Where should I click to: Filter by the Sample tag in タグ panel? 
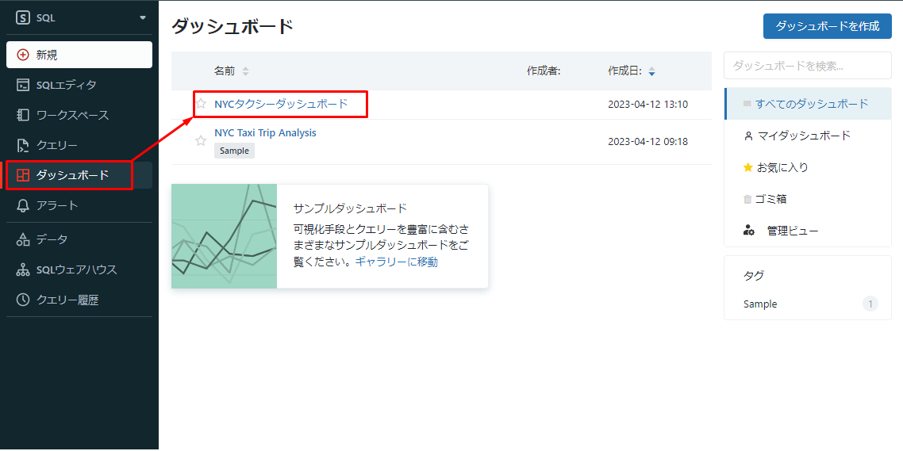click(x=760, y=304)
